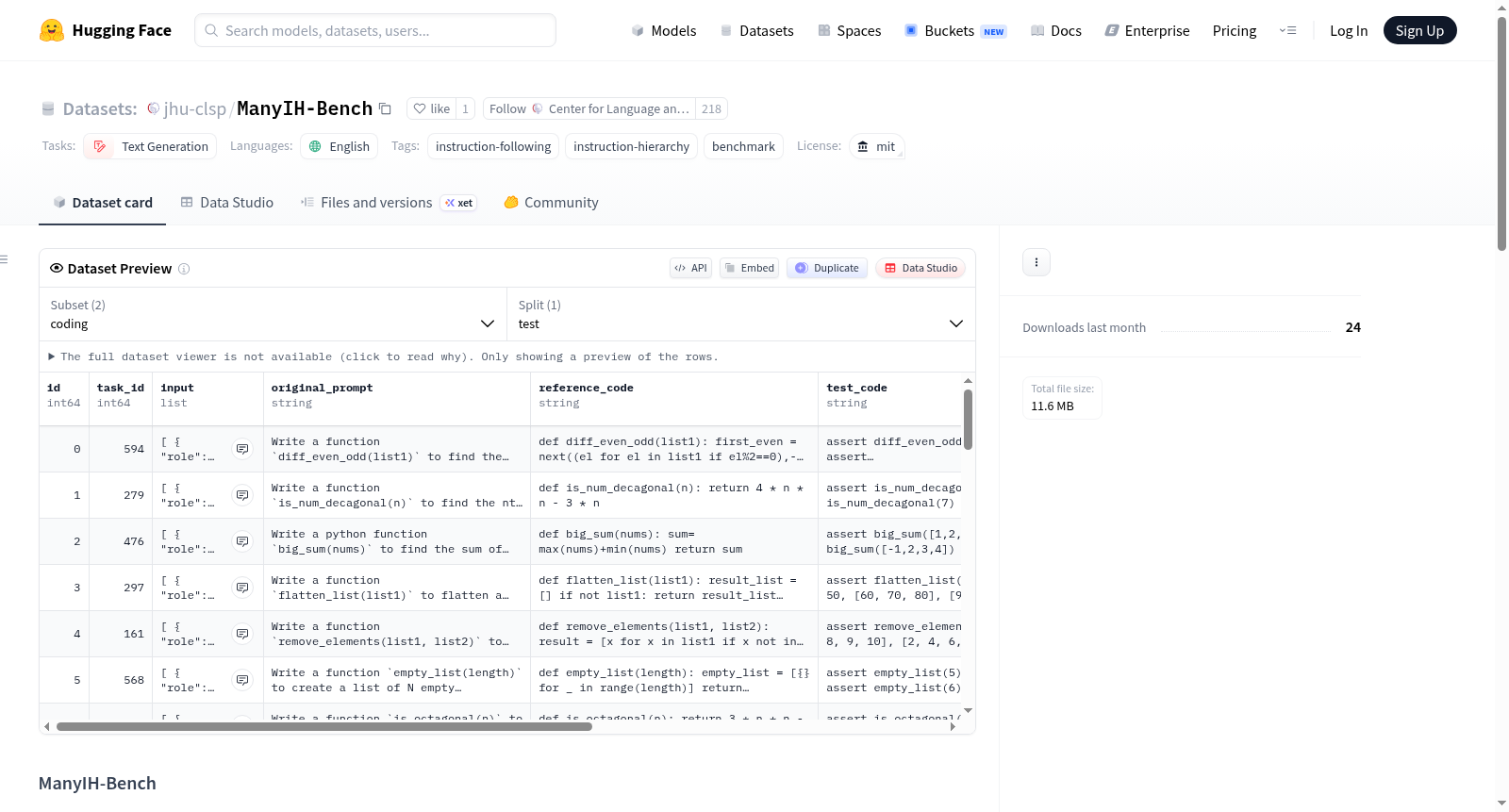Image resolution: width=1509 pixels, height=812 pixels.
Task: Switch to Files and versions tab
Action: point(389,202)
